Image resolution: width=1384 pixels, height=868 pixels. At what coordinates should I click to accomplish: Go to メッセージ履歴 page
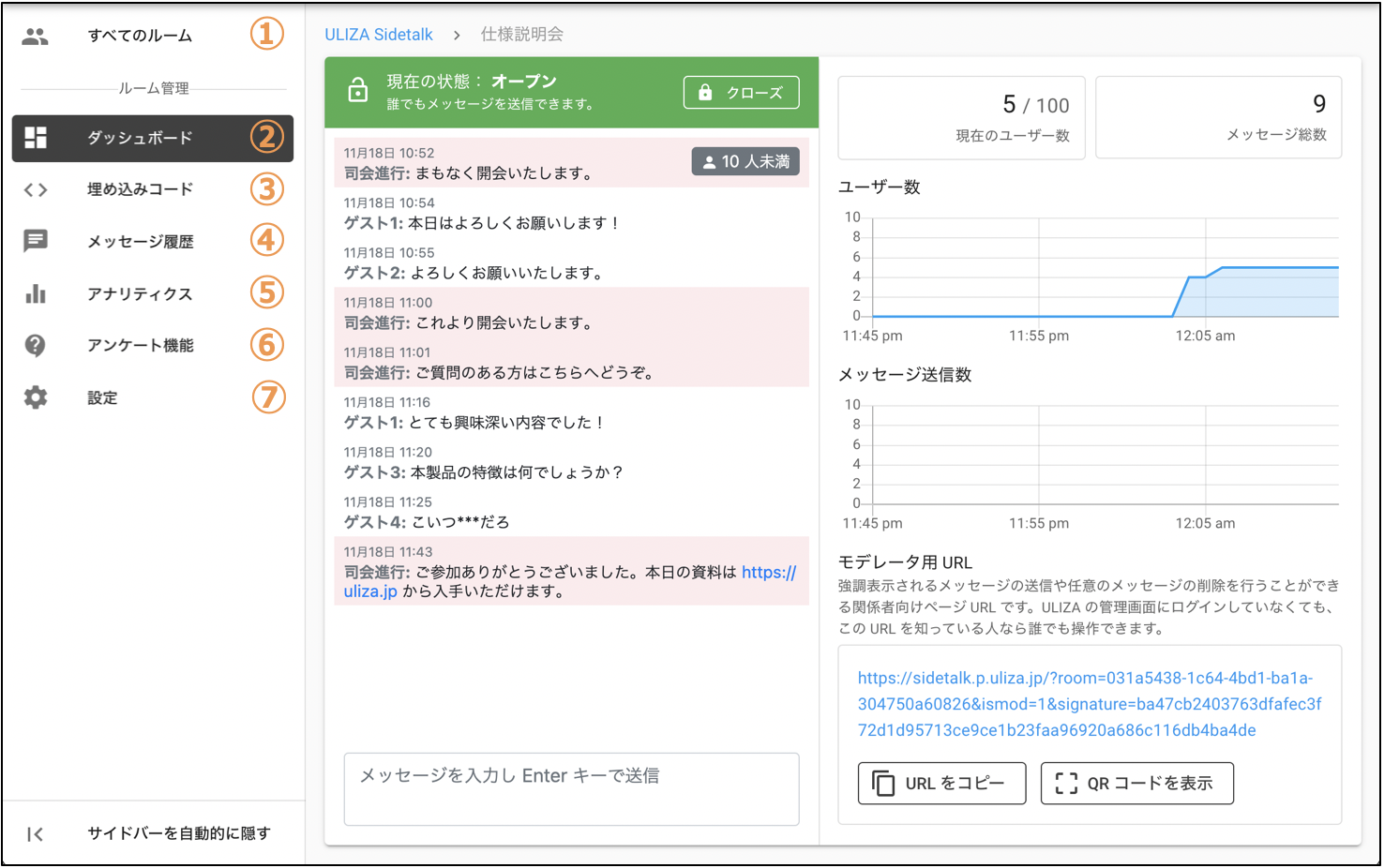[x=153, y=242]
